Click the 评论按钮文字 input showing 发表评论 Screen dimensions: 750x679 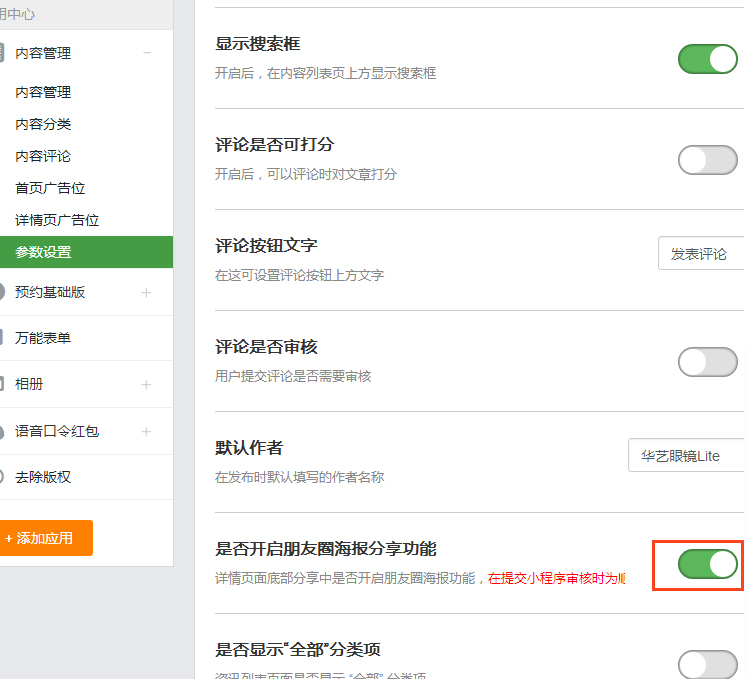pos(702,254)
